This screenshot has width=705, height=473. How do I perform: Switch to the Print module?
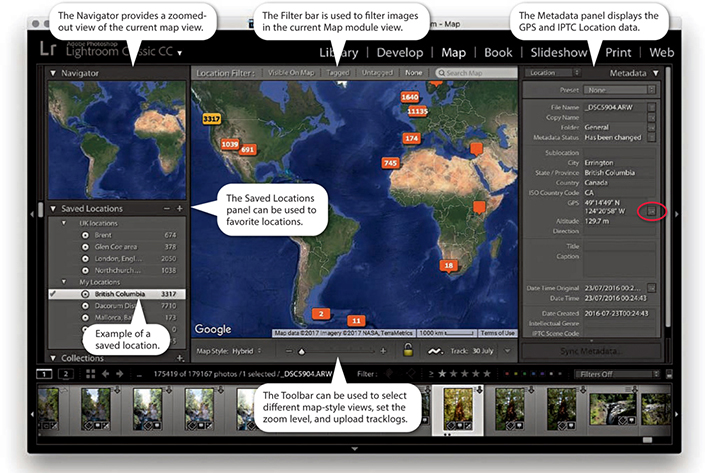pos(618,53)
